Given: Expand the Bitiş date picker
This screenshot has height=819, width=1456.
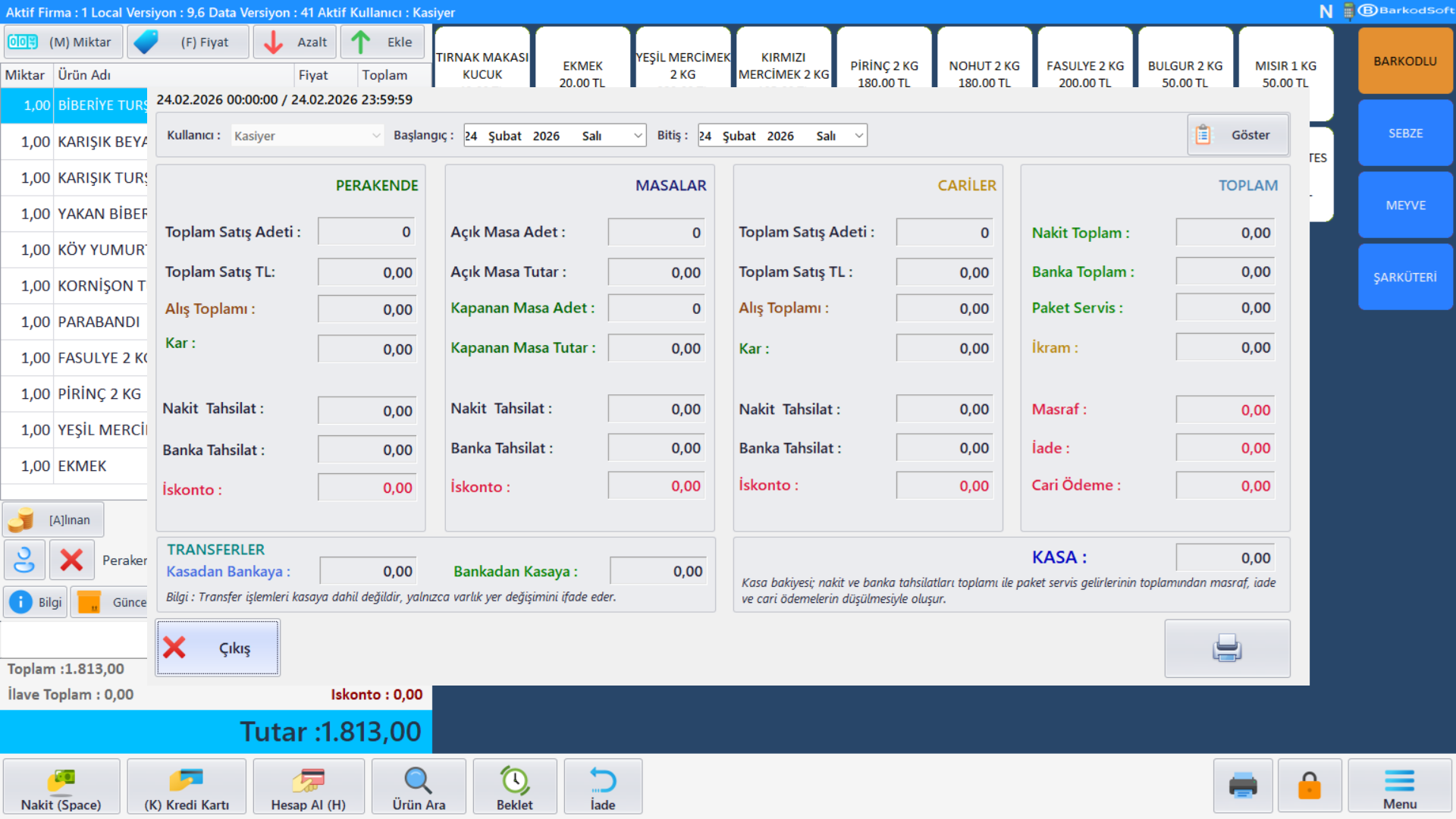Looking at the screenshot, I should (x=858, y=136).
